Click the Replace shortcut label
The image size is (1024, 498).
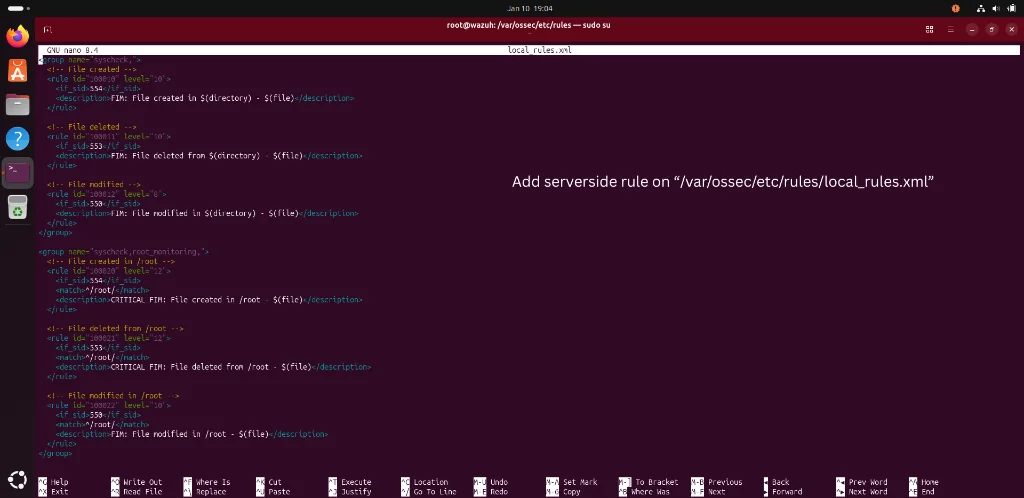(211, 492)
